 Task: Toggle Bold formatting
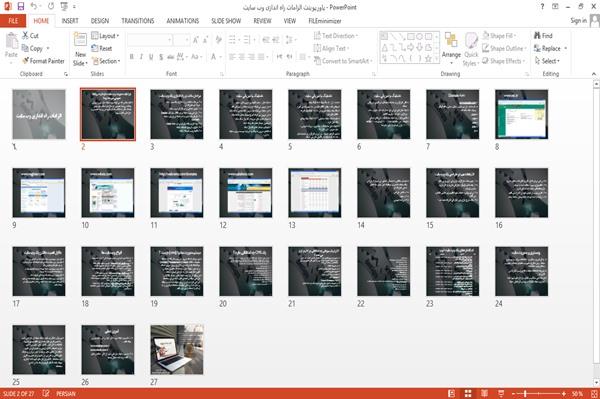[x=132, y=57]
